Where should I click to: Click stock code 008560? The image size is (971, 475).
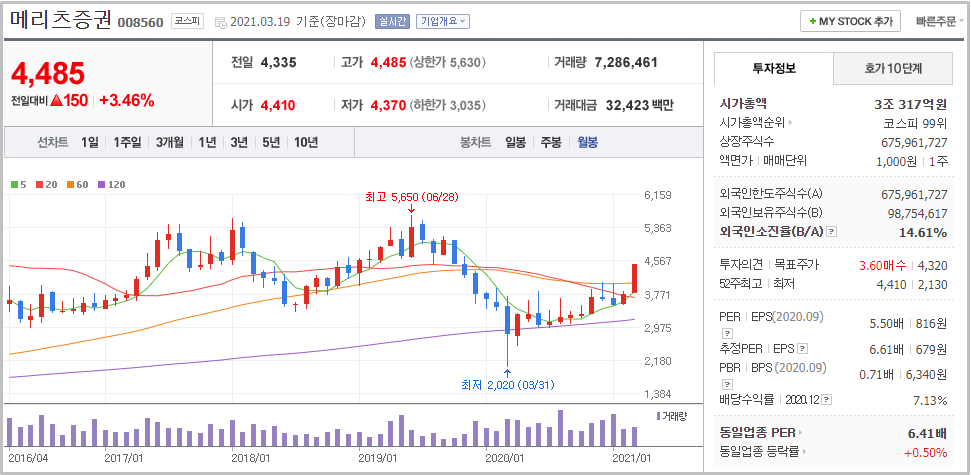[141, 23]
